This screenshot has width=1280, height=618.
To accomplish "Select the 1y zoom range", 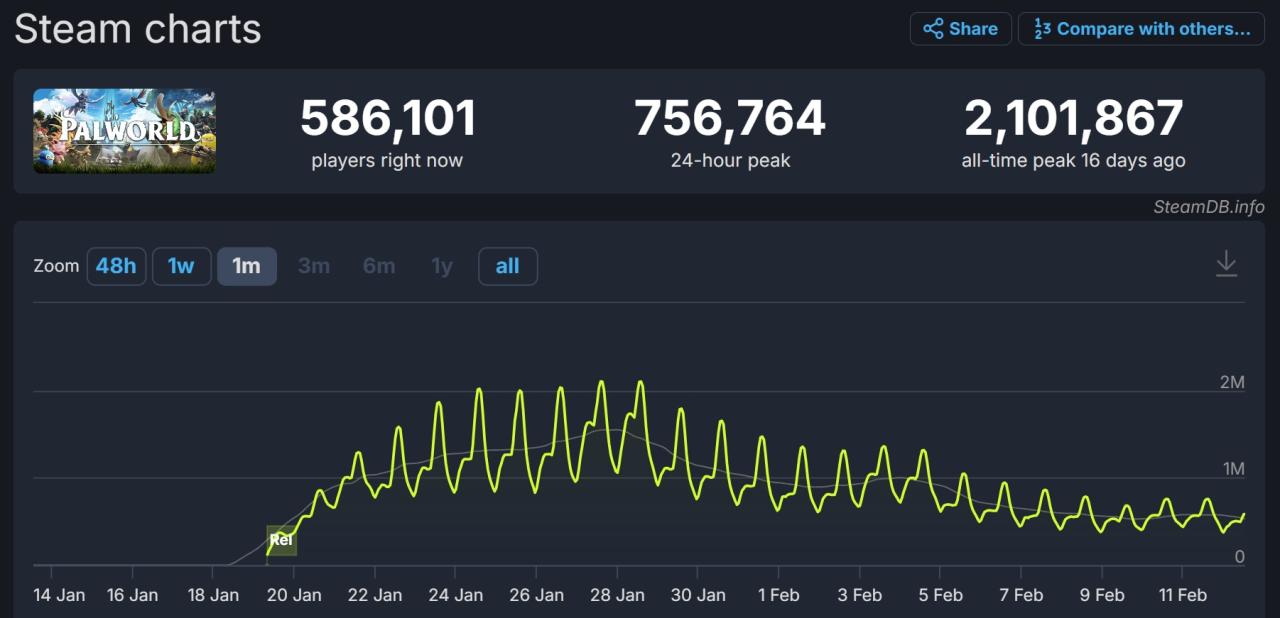I will [441, 266].
